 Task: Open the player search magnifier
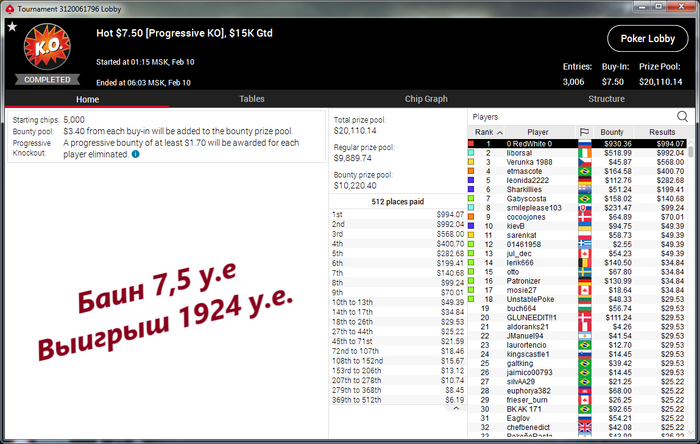click(682, 116)
